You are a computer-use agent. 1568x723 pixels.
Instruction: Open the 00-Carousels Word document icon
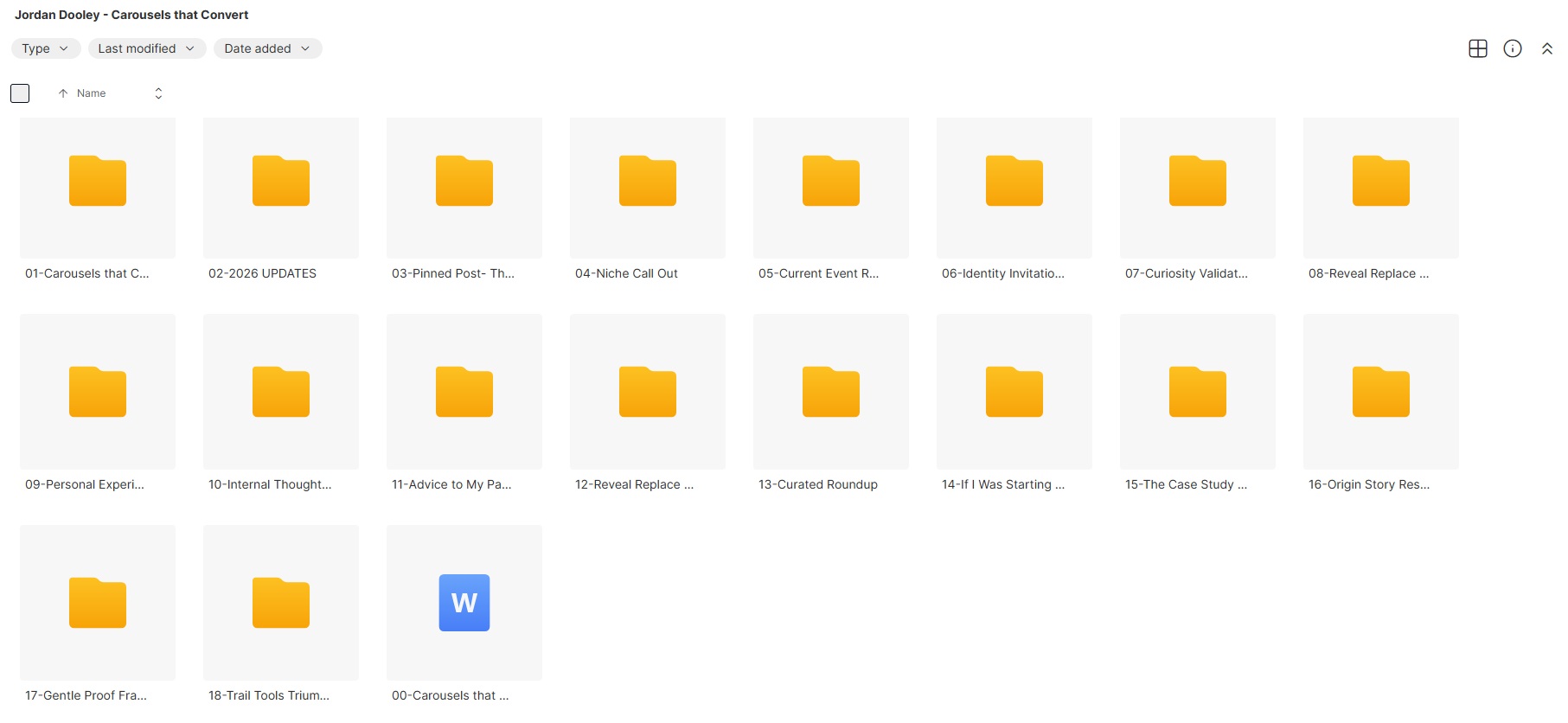point(464,603)
